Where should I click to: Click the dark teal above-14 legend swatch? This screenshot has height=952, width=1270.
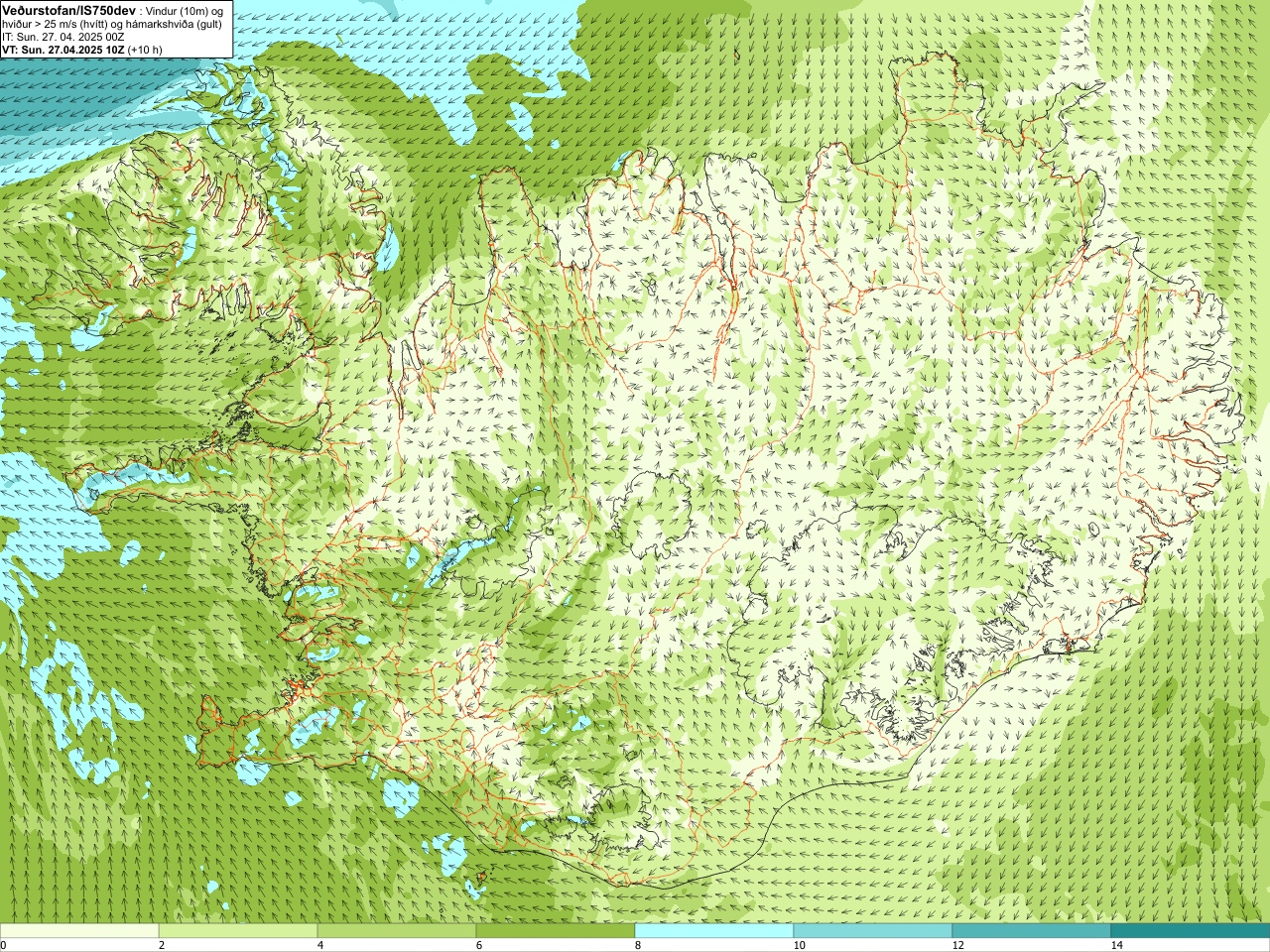[x=1191, y=932]
